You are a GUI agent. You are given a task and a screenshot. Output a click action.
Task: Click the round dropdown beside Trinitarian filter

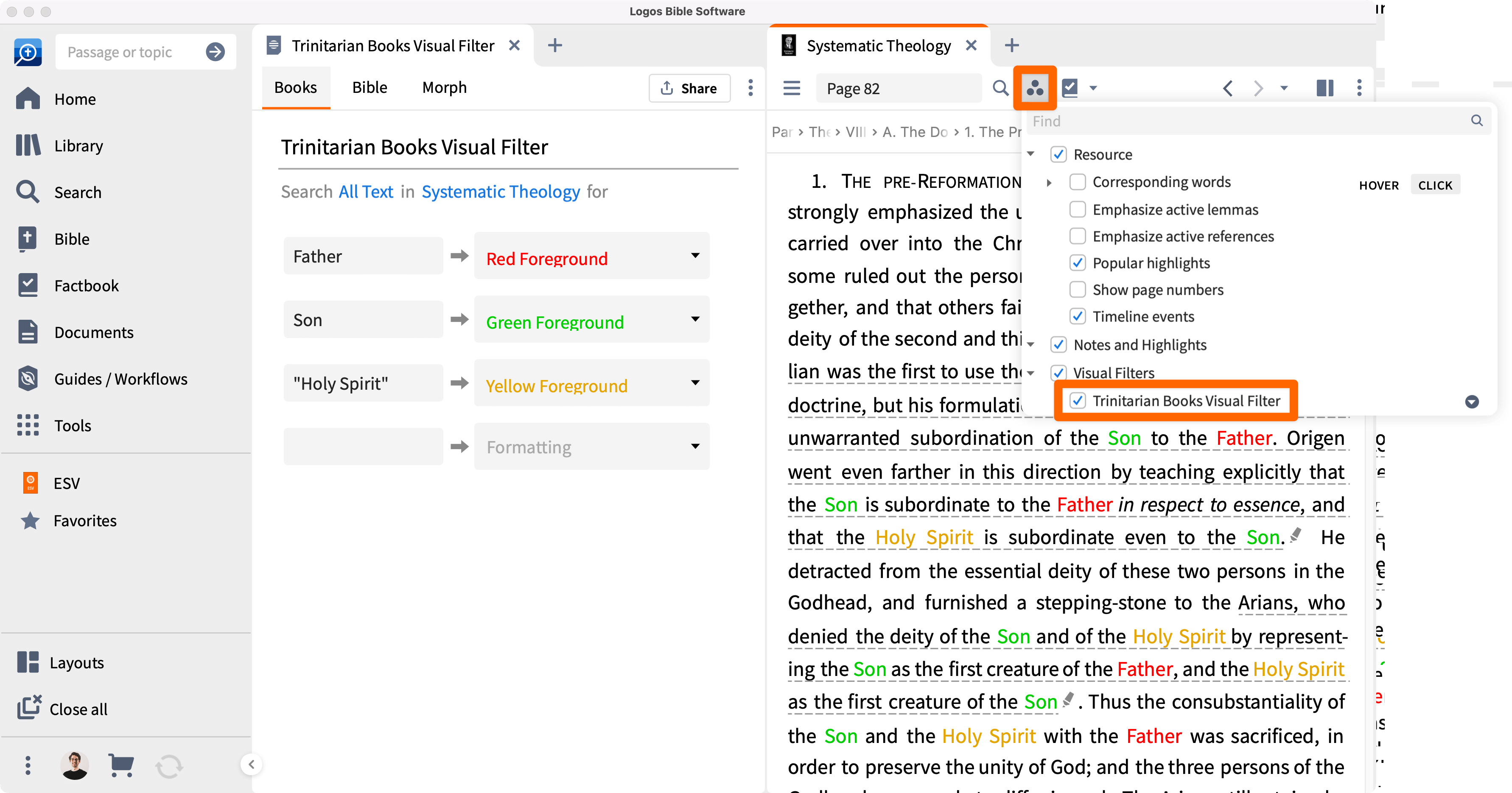pos(1472,402)
